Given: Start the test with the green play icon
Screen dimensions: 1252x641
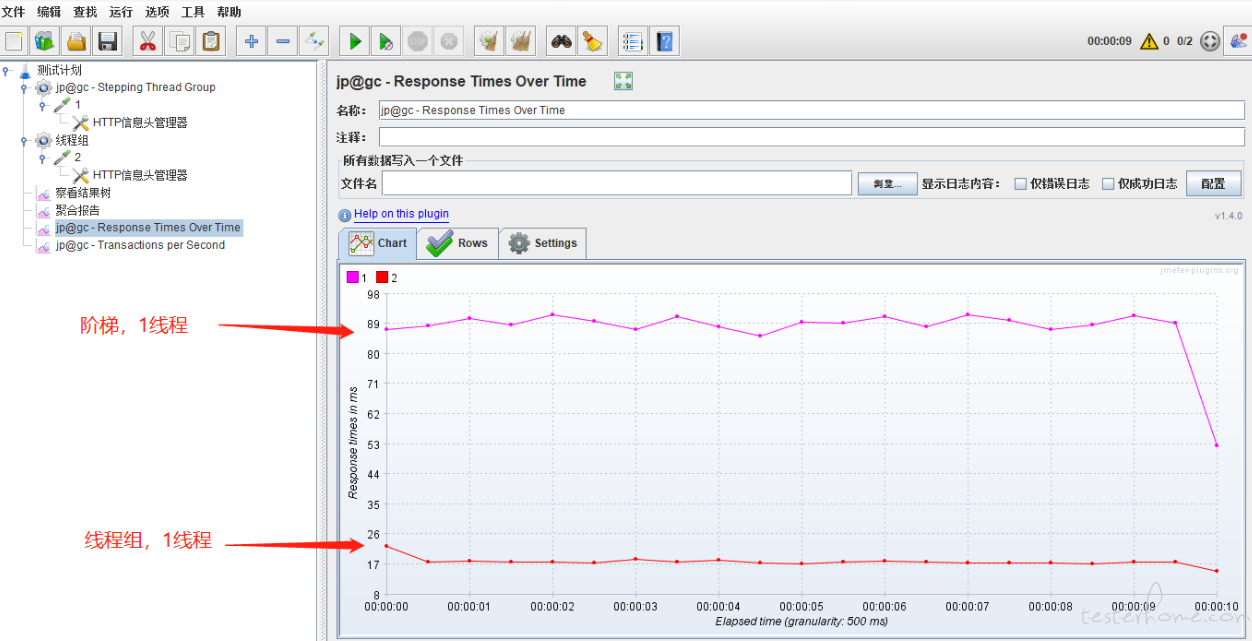Looking at the screenshot, I should coord(355,41).
